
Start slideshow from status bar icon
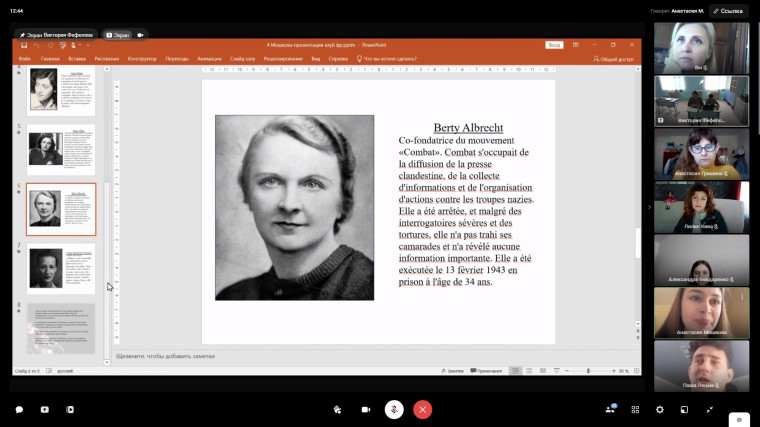click(556, 371)
